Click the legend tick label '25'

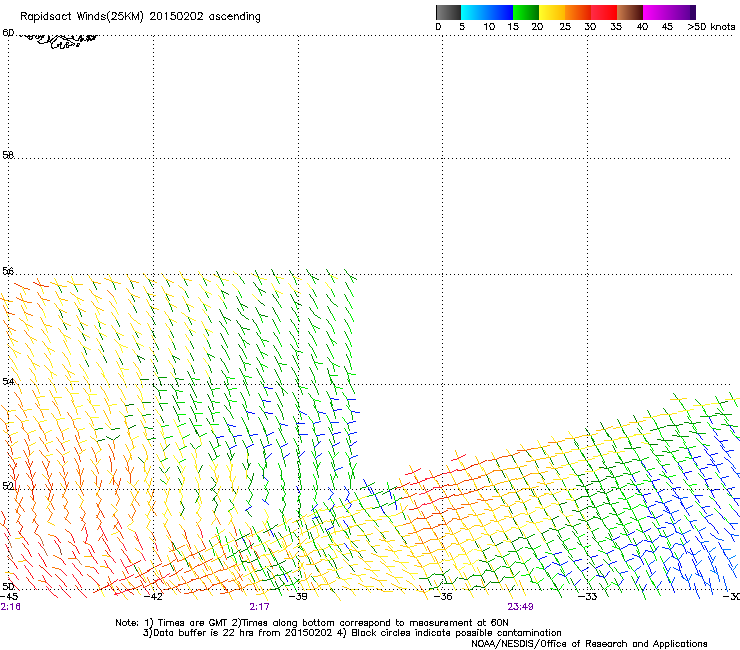[x=565, y=27]
